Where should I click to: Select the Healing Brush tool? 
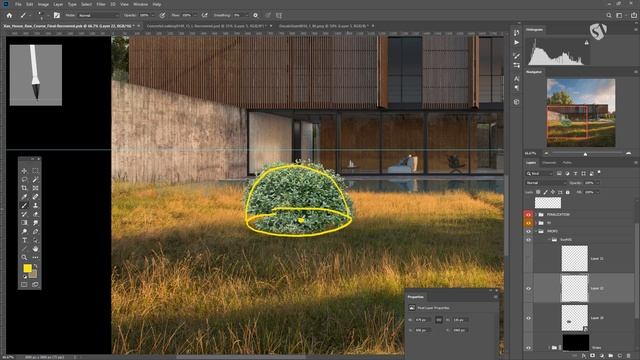coord(36,197)
